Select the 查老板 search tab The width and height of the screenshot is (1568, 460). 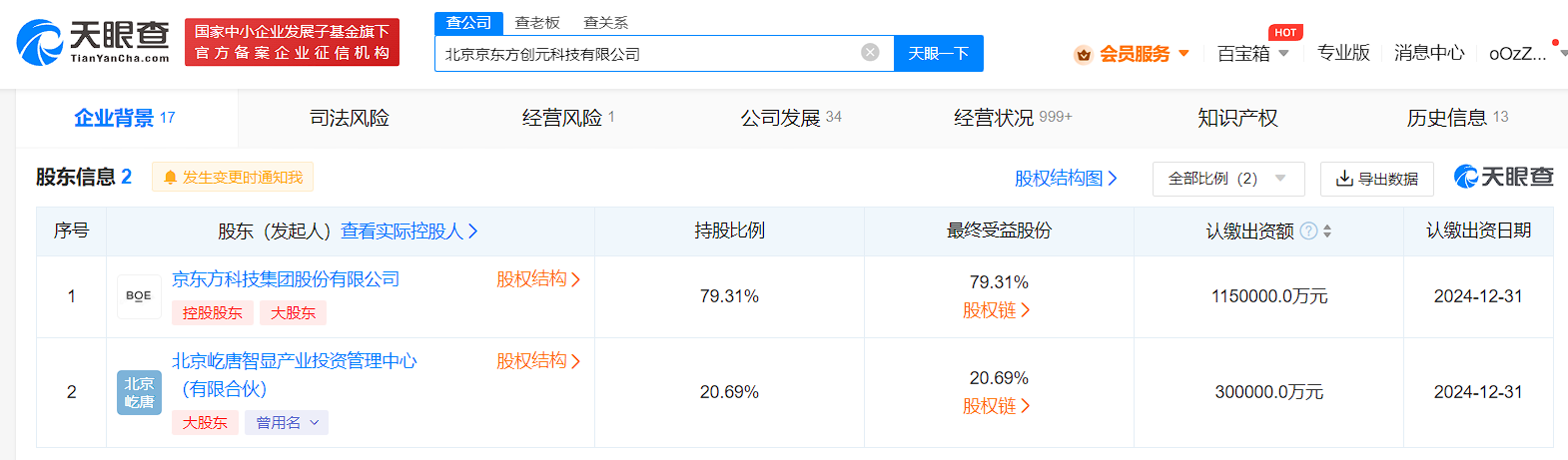(537, 22)
